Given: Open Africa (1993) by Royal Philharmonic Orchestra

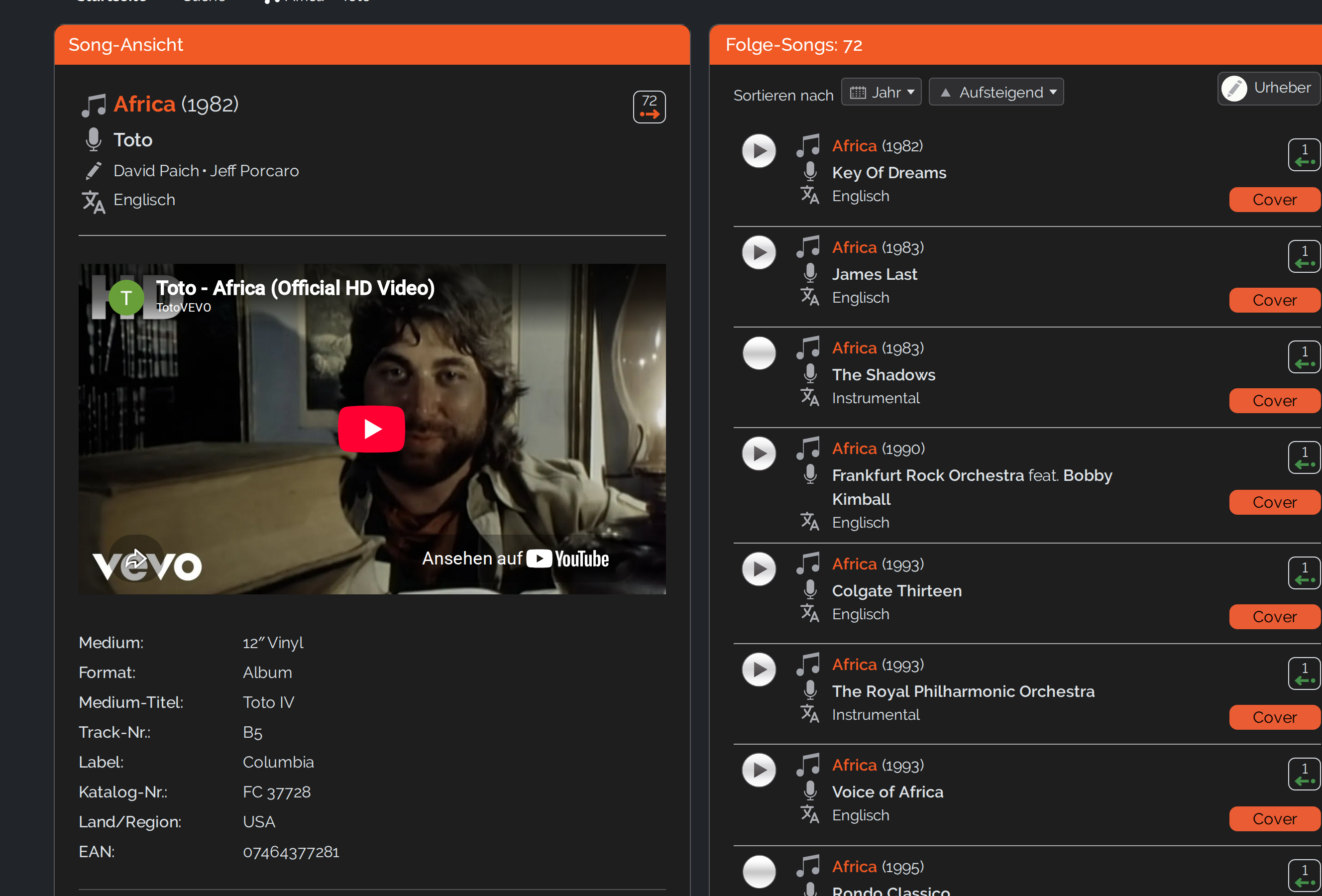Looking at the screenshot, I should point(855,665).
